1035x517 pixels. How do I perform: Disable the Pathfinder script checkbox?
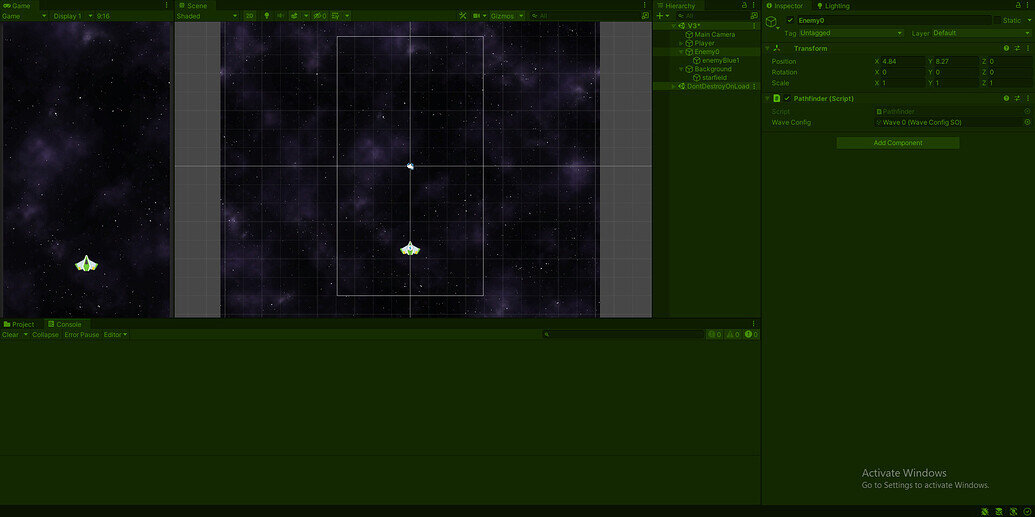[x=787, y=98]
